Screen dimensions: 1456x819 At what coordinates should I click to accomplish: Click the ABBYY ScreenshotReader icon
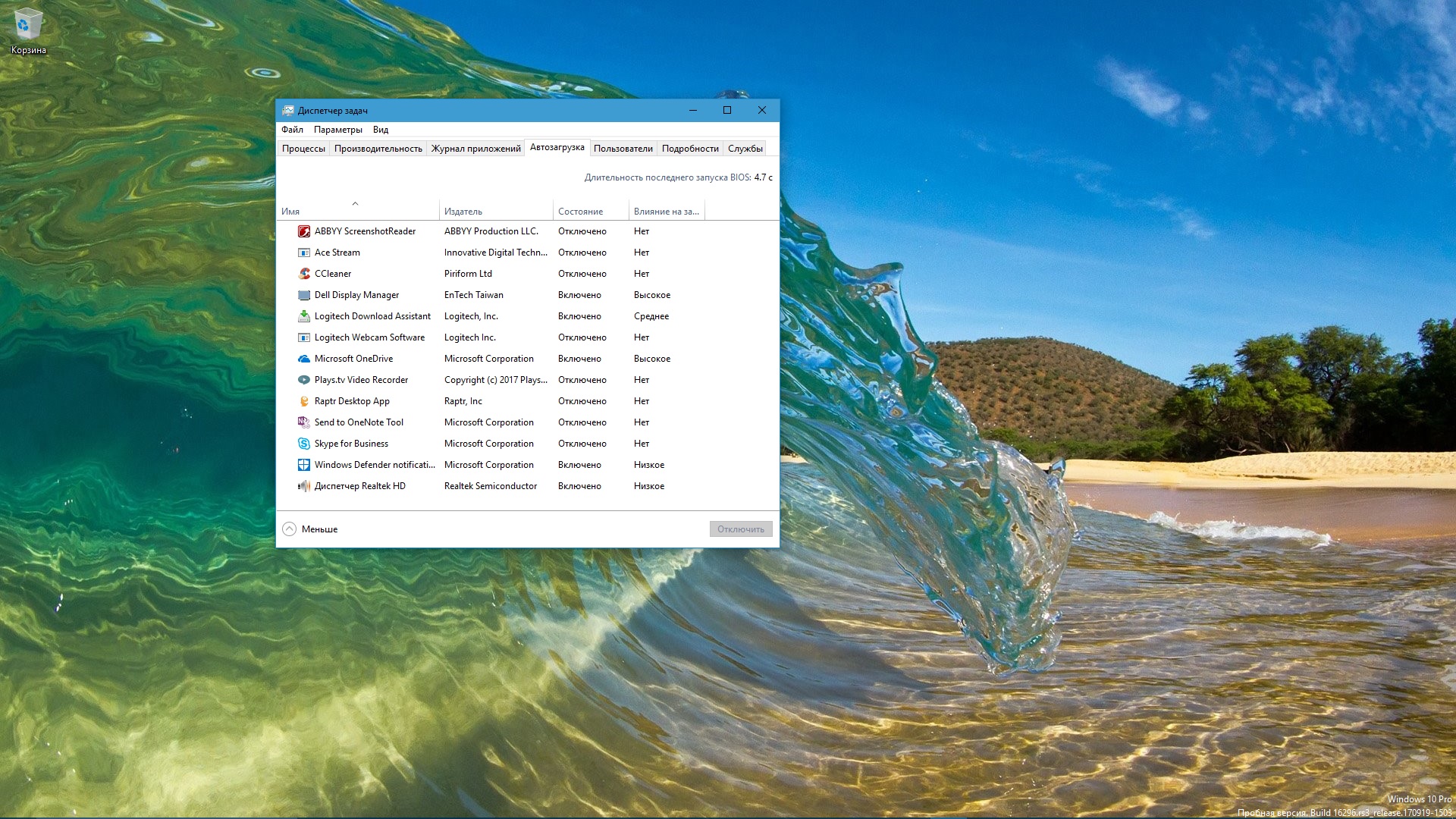(x=304, y=231)
